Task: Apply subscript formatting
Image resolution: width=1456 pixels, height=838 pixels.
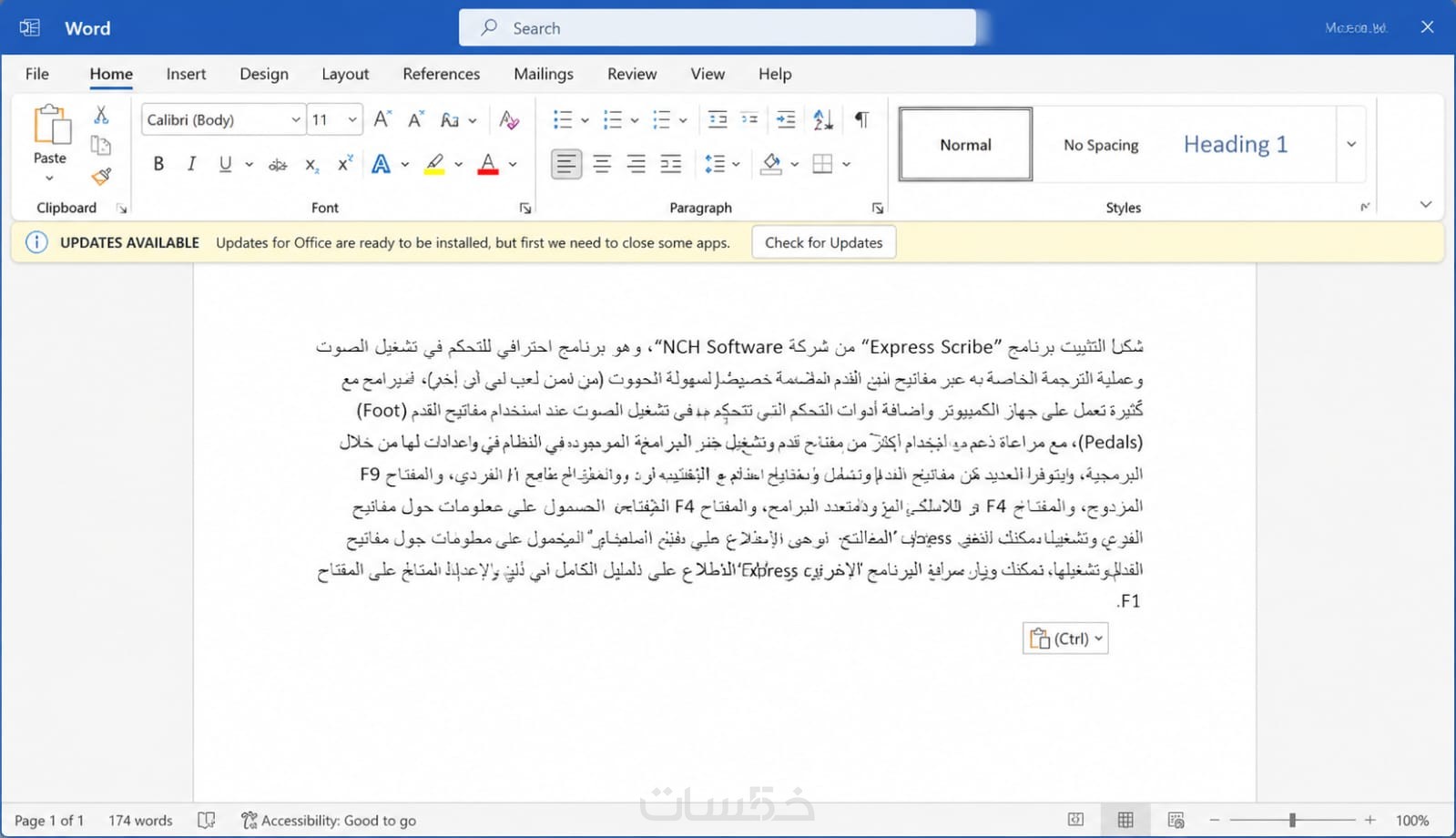Action: tap(311, 165)
